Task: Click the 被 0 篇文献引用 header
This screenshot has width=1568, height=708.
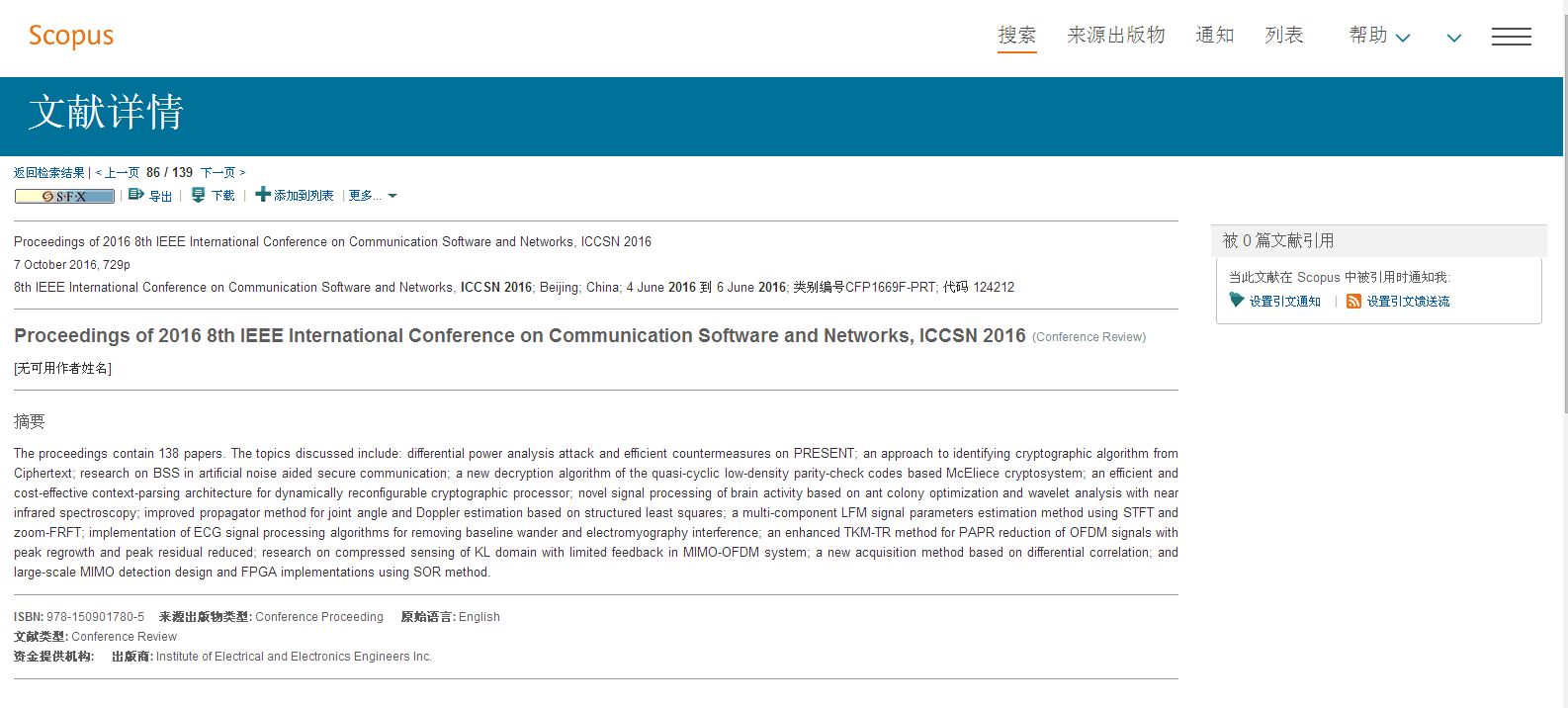Action: (1278, 240)
